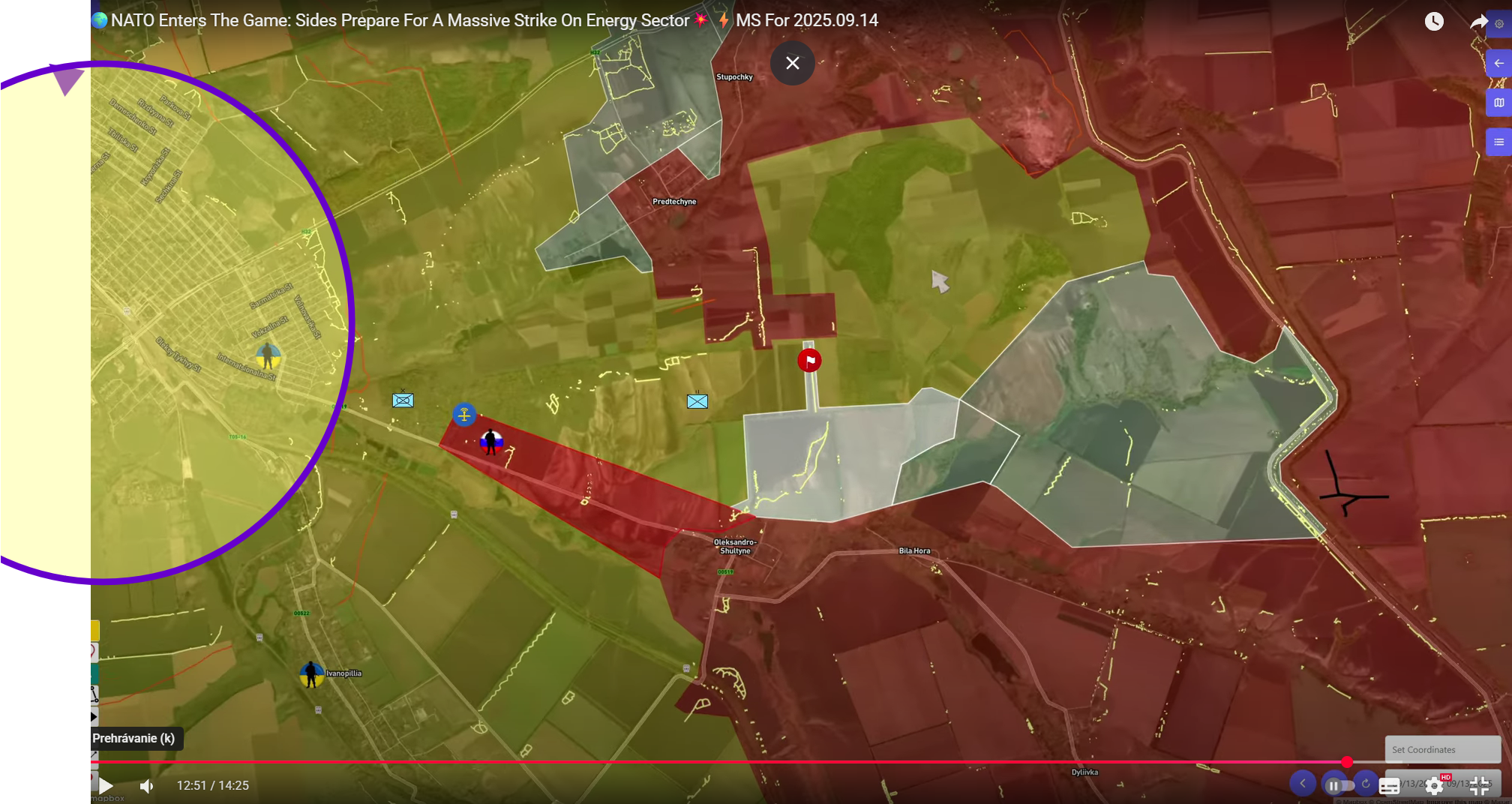
Task: Mute the video volume speaker icon
Action: point(146,786)
